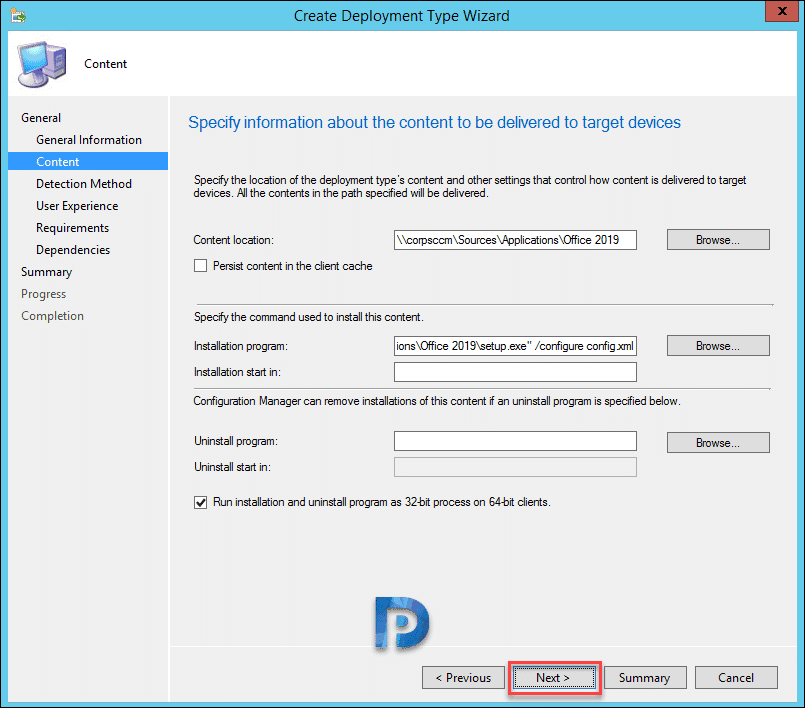Click the Progress entry in the sidebar
This screenshot has width=805, height=708.
tap(44, 294)
